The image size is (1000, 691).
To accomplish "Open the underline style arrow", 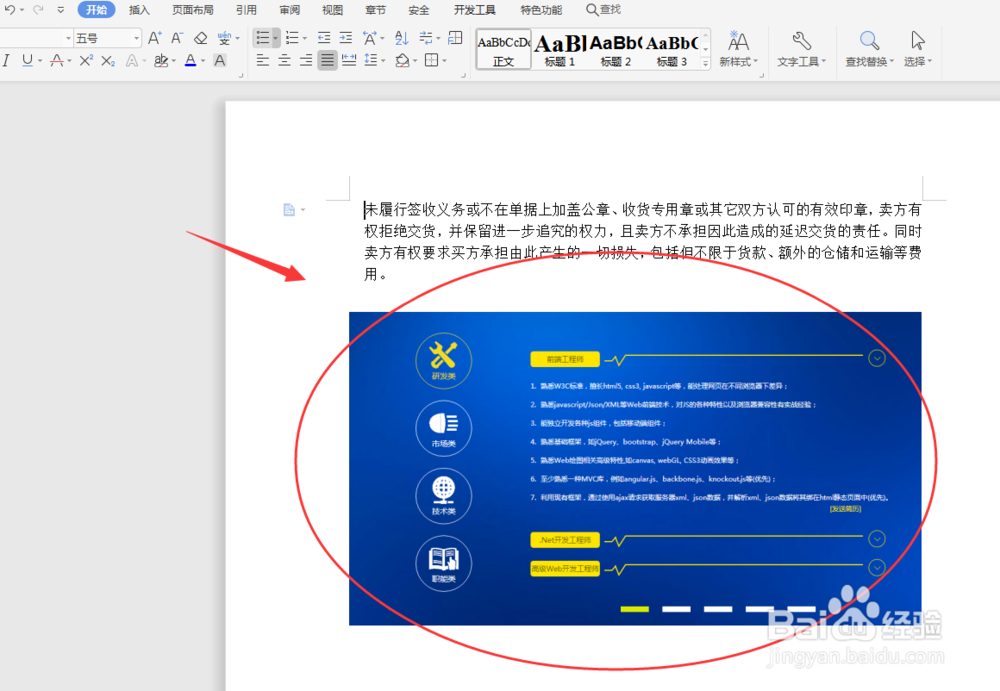I will (x=40, y=61).
